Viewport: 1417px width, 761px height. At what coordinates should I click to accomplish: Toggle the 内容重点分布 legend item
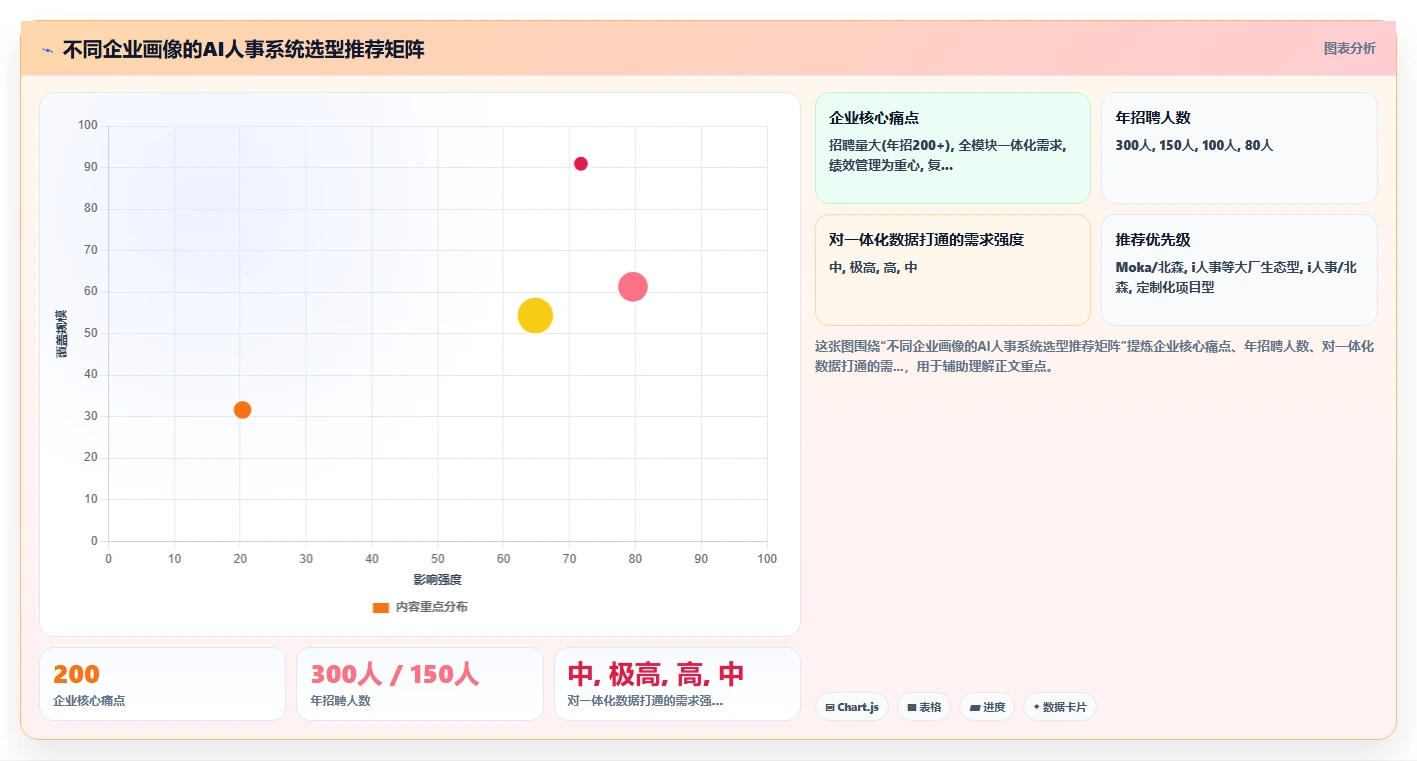(x=420, y=607)
